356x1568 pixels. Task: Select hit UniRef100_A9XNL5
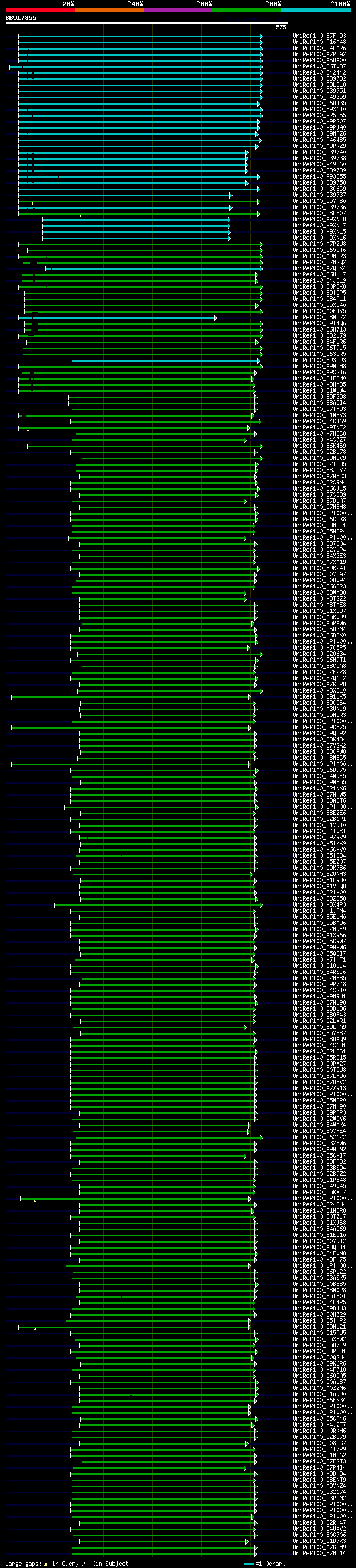(319, 231)
